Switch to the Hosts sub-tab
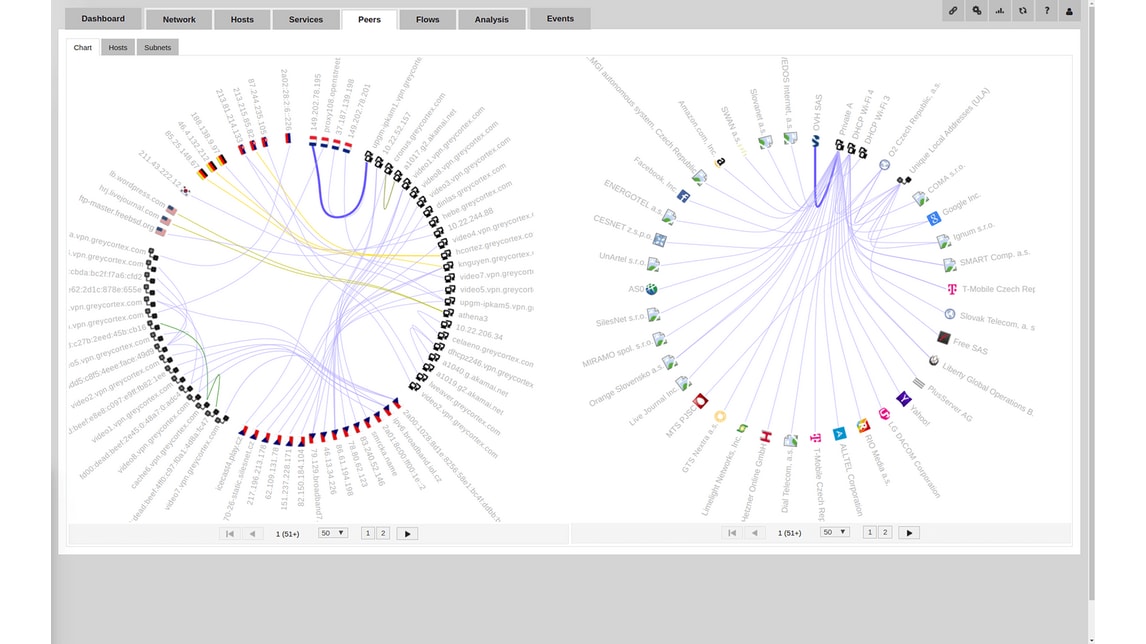The width and height of the screenshot is (1146, 644). pyautogui.click(x=118, y=48)
